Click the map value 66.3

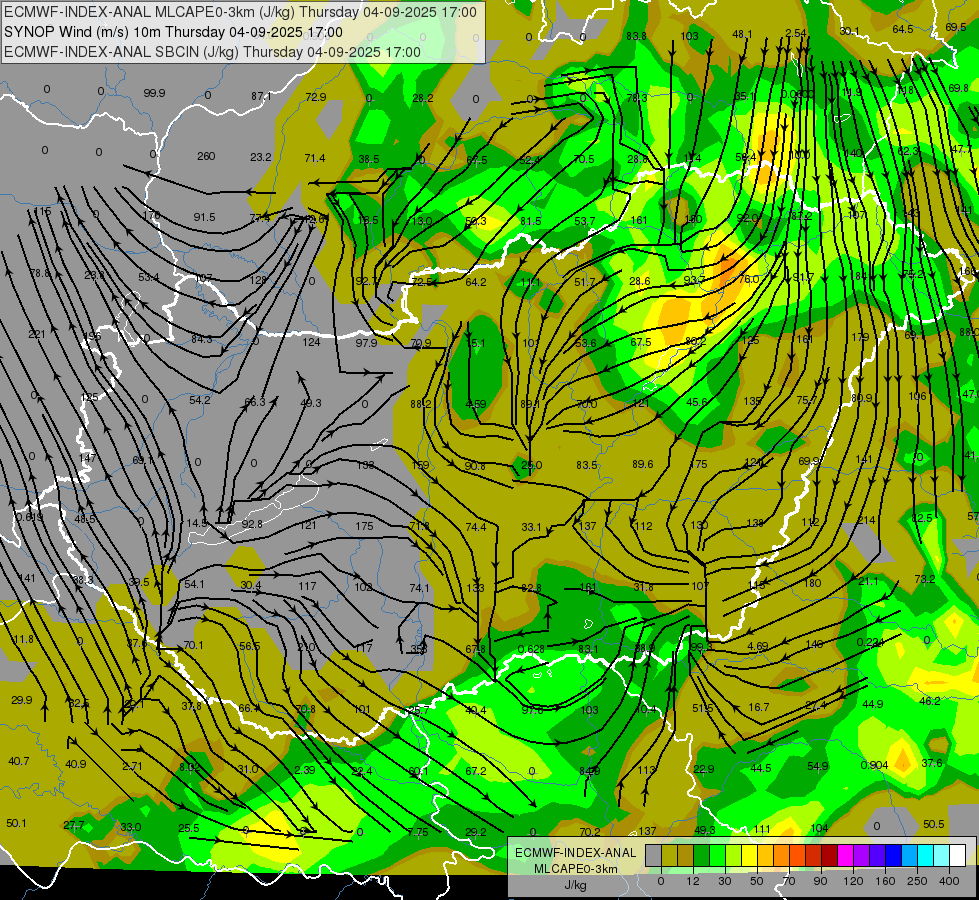[x=255, y=402]
